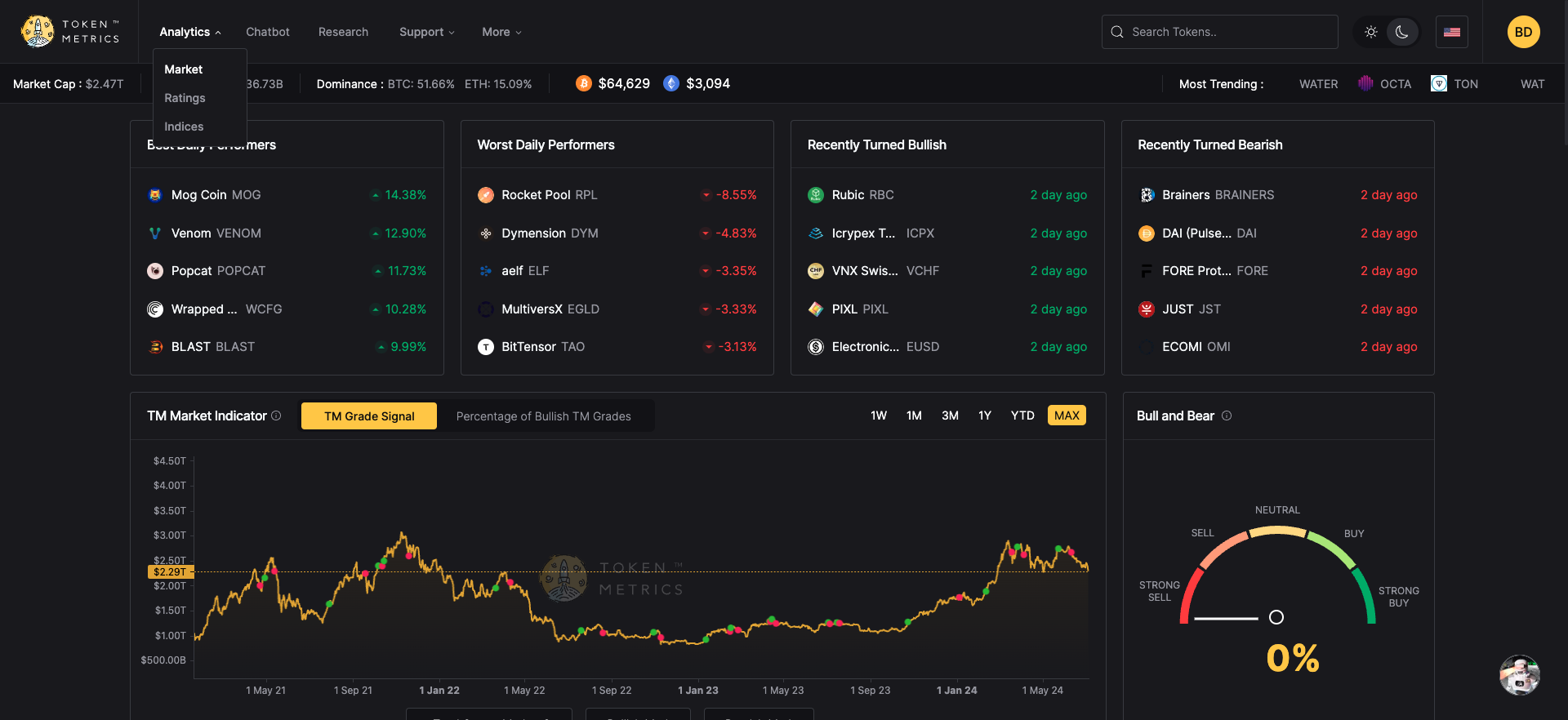
Task: Click the DAI PulseChain token icon
Action: (x=1147, y=233)
